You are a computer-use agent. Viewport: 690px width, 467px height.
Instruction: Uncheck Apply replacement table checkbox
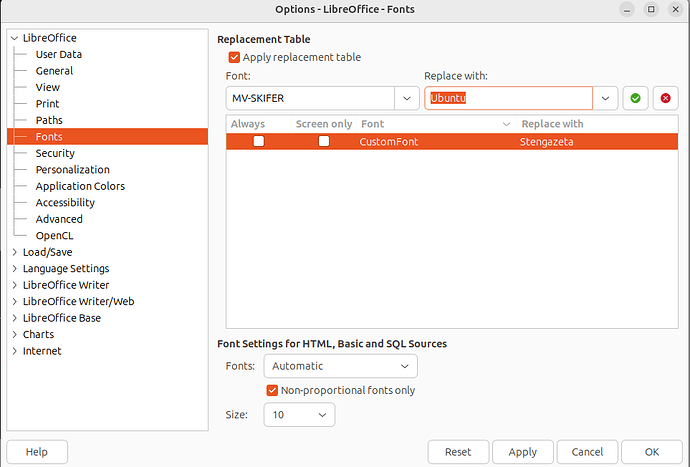pos(235,58)
